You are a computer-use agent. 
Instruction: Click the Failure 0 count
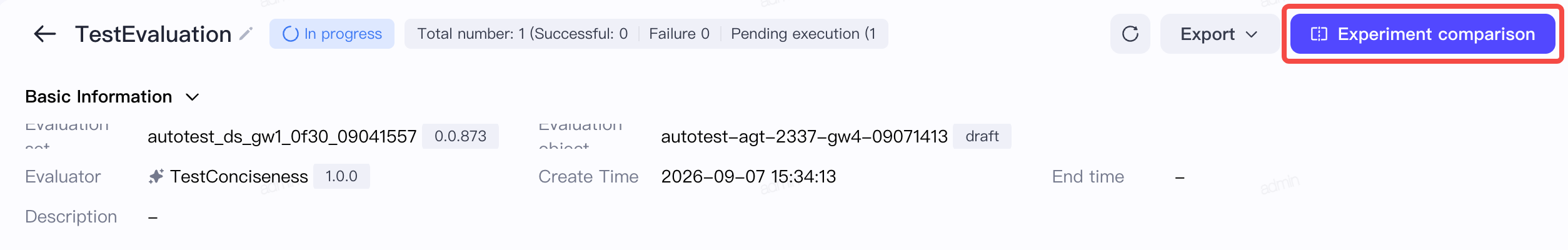(679, 34)
